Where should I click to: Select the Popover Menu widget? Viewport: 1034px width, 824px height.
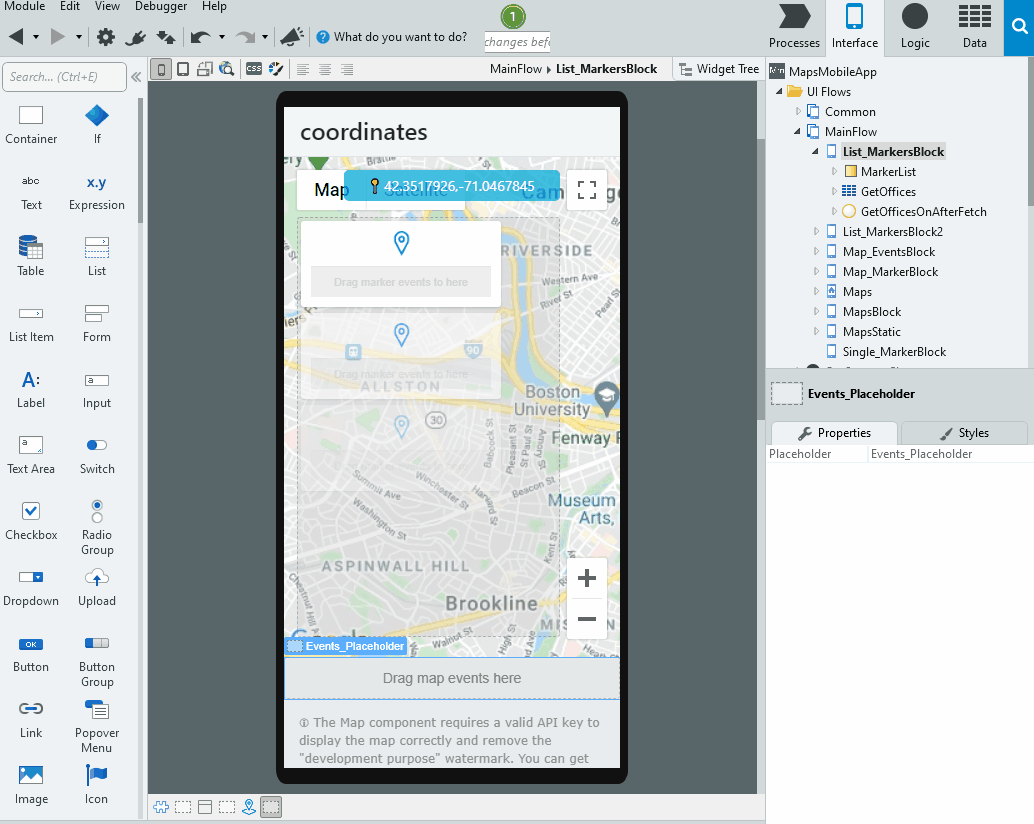click(x=97, y=727)
